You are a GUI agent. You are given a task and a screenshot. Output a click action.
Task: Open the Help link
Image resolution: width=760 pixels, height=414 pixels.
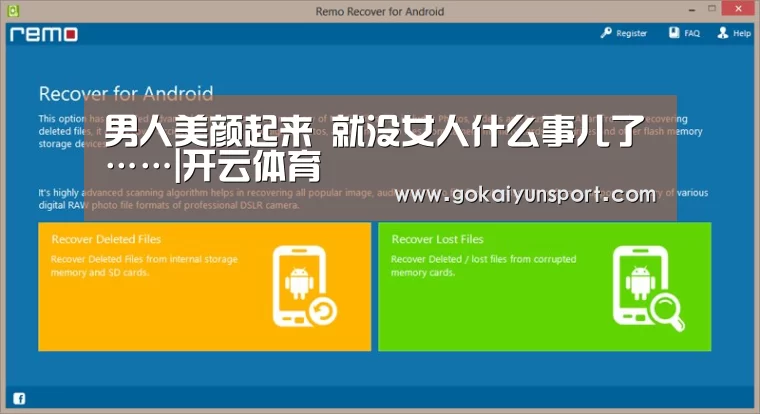pyautogui.click(x=742, y=33)
